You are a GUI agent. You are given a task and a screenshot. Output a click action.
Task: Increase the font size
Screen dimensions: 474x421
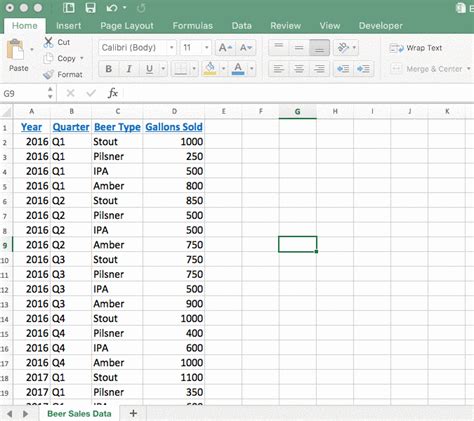225,48
